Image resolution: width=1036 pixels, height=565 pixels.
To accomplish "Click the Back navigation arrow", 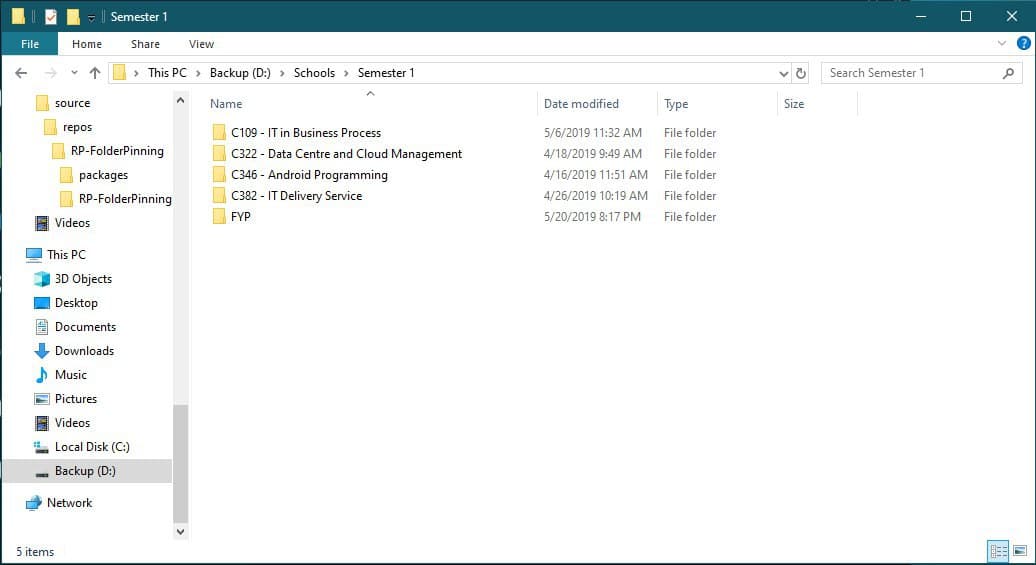I will [x=21, y=73].
